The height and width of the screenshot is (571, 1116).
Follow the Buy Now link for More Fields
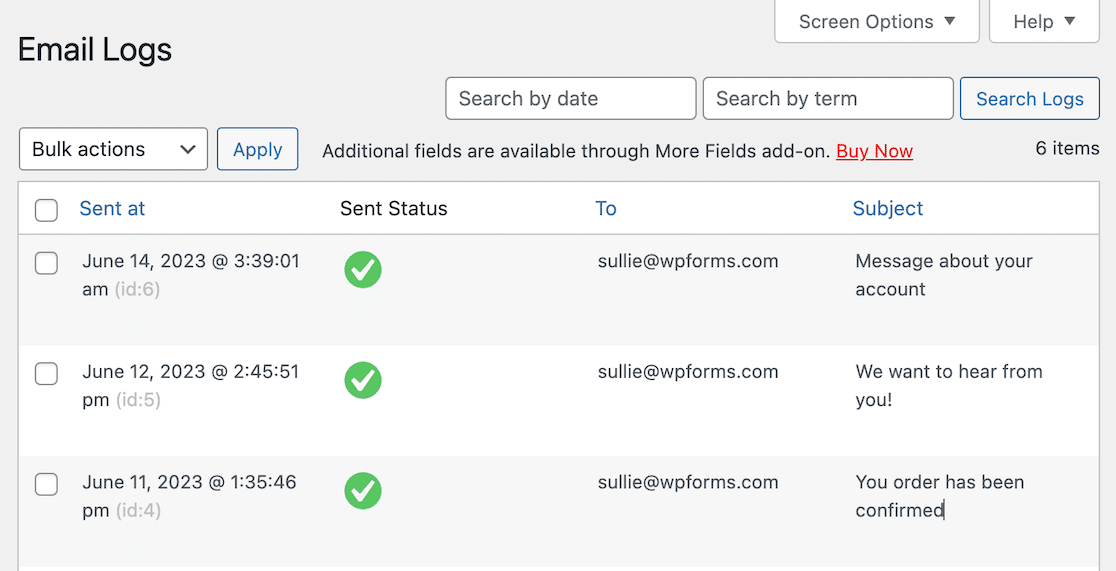click(874, 151)
